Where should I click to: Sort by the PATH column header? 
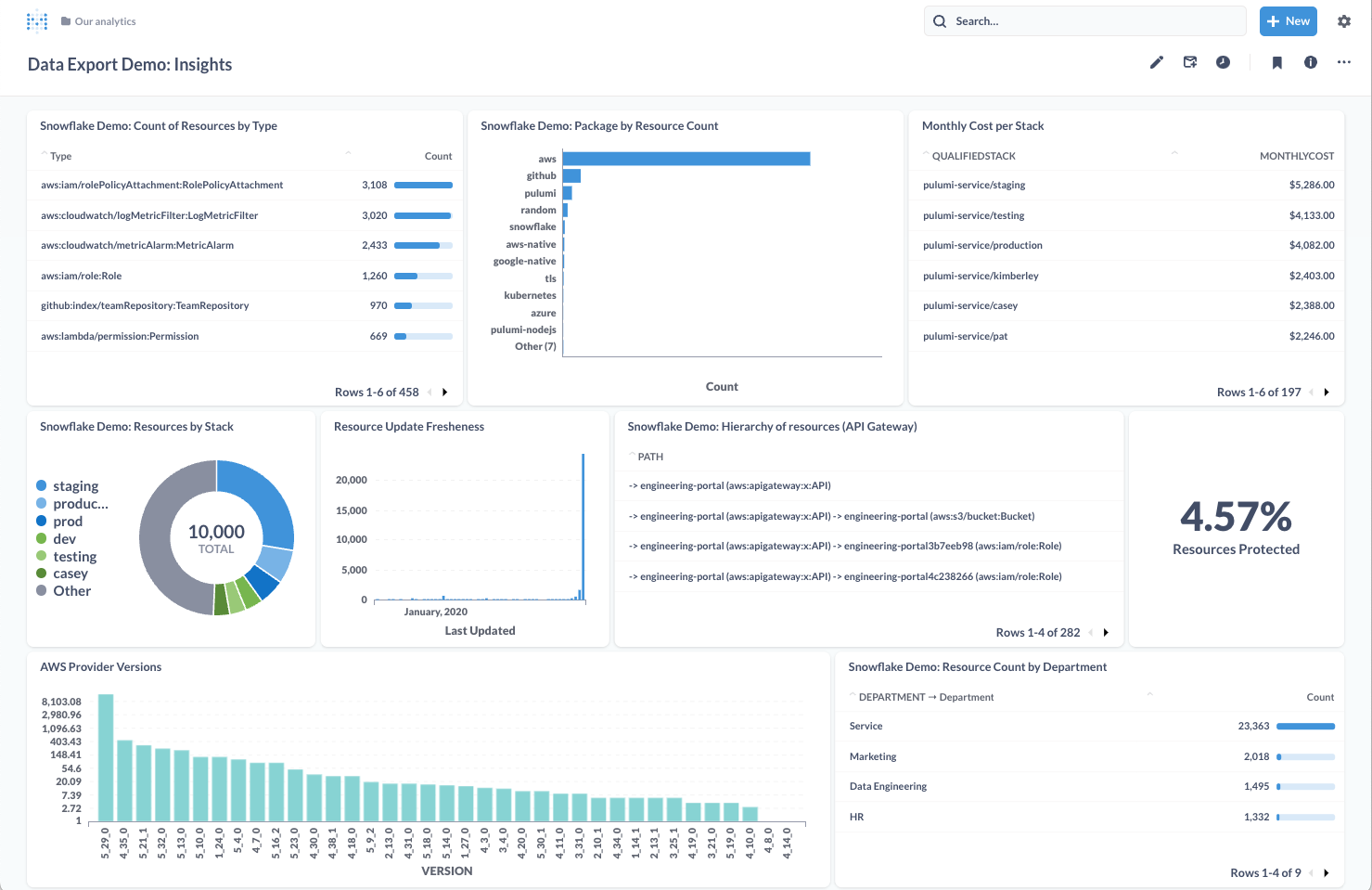point(650,457)
